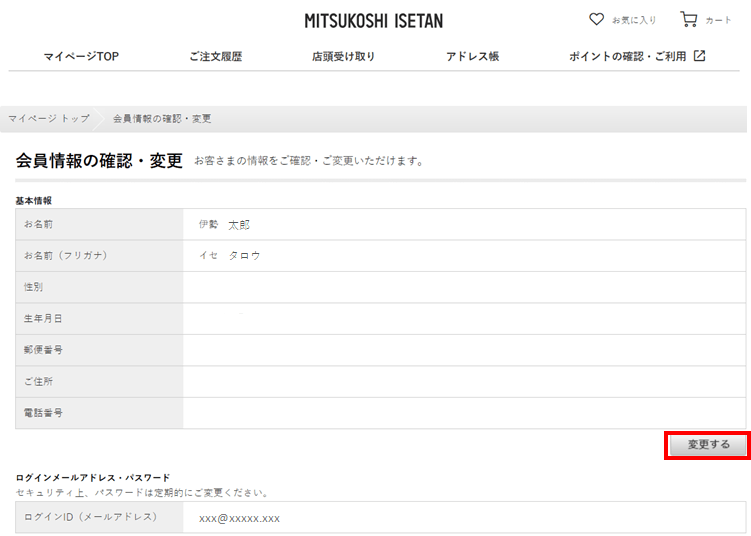The width and height of the screenshot is (751, 536).
Task: Click the MITSUKOSHI ISETAN logo
Action: click(x=374, y=21)
